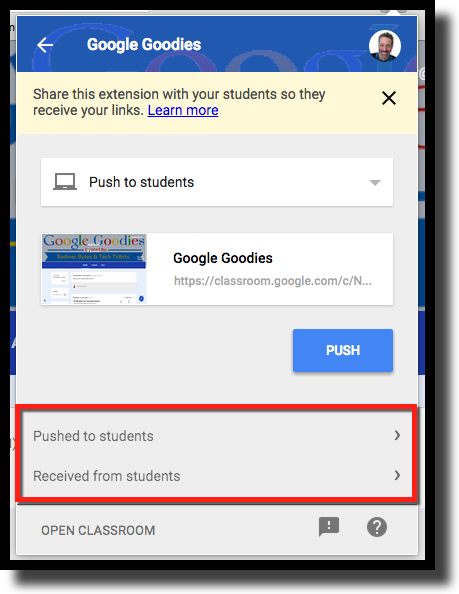Send feedback with the exclamation bubble icon
Screen dimensions: 459x594
(329, 527)
